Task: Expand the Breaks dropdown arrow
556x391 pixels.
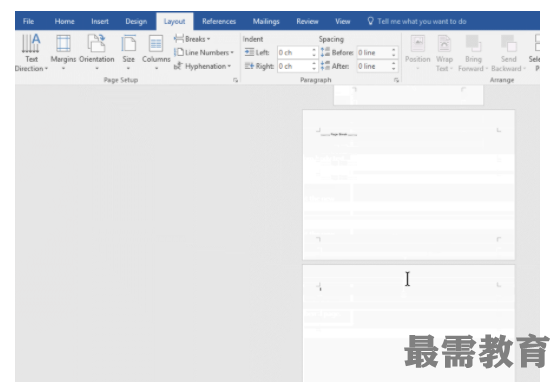Action: pos(208,39)
